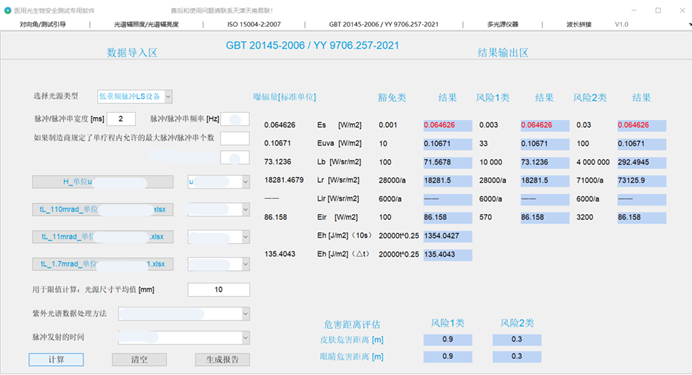Screen dimensions: 692x375
Task: Click the measured Lr value 18281.4679
Action: tap(284, 180)
